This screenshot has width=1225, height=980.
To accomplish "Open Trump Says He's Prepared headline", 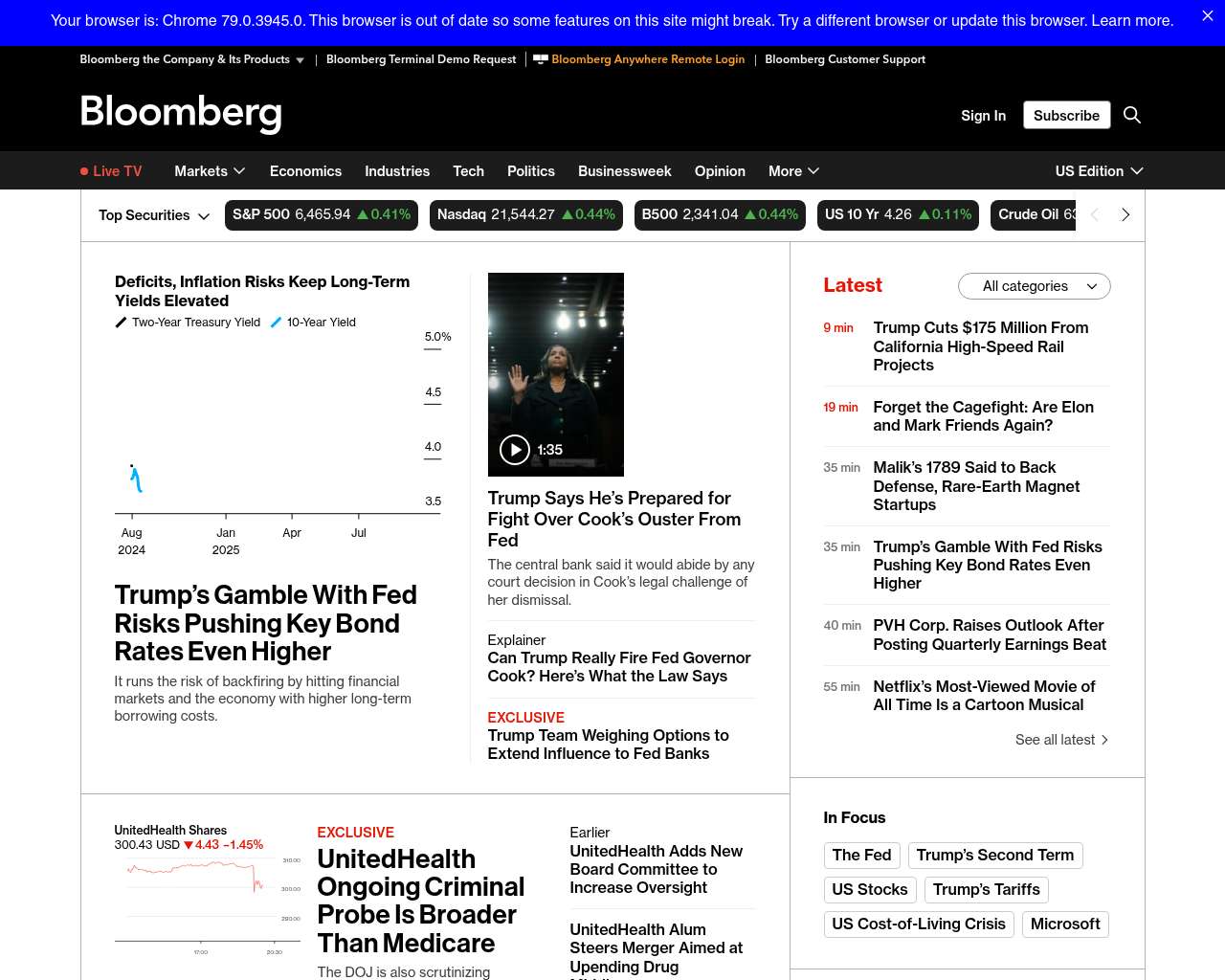I will pos(614,519).
